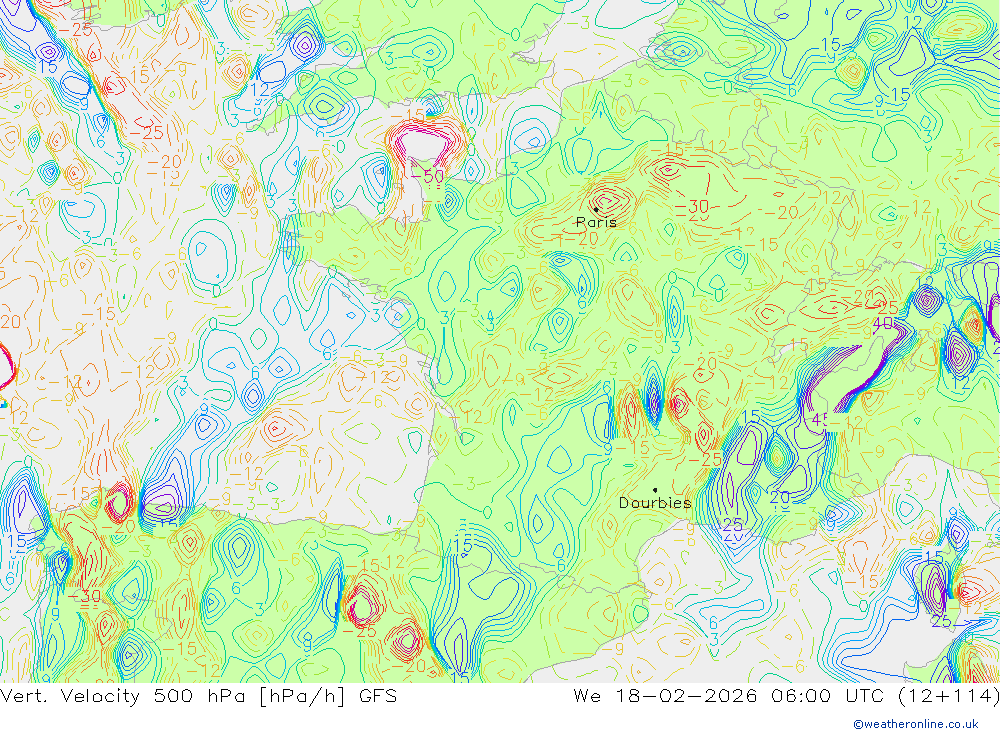
Task: Click the Paris city label
Action: 596,222
